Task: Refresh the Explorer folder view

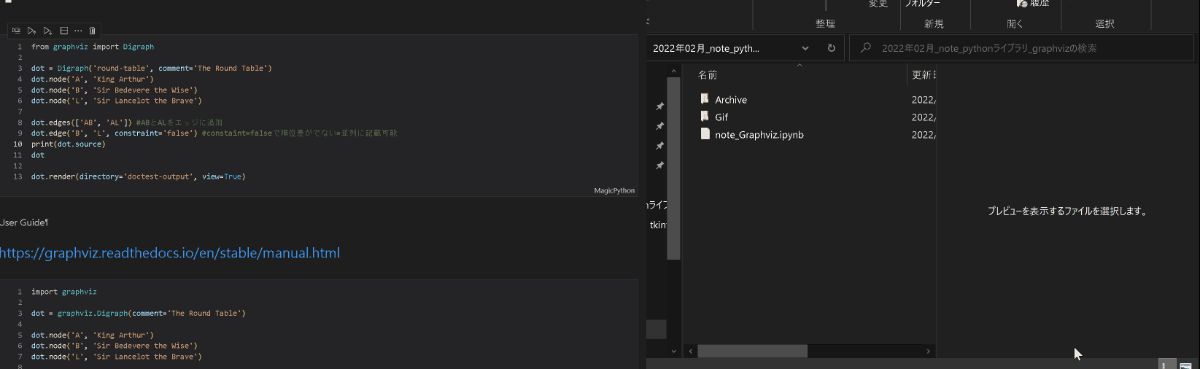Action: pyautogui.click(x=831, y=48)
